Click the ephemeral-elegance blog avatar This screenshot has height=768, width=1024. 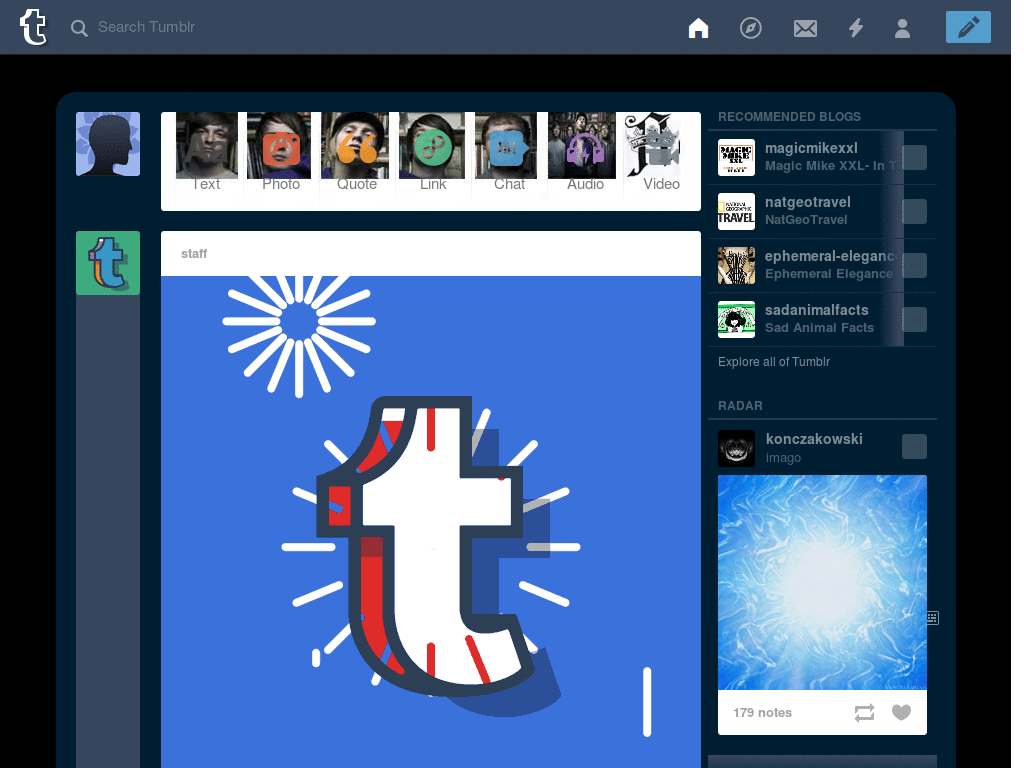pos(736,265)
